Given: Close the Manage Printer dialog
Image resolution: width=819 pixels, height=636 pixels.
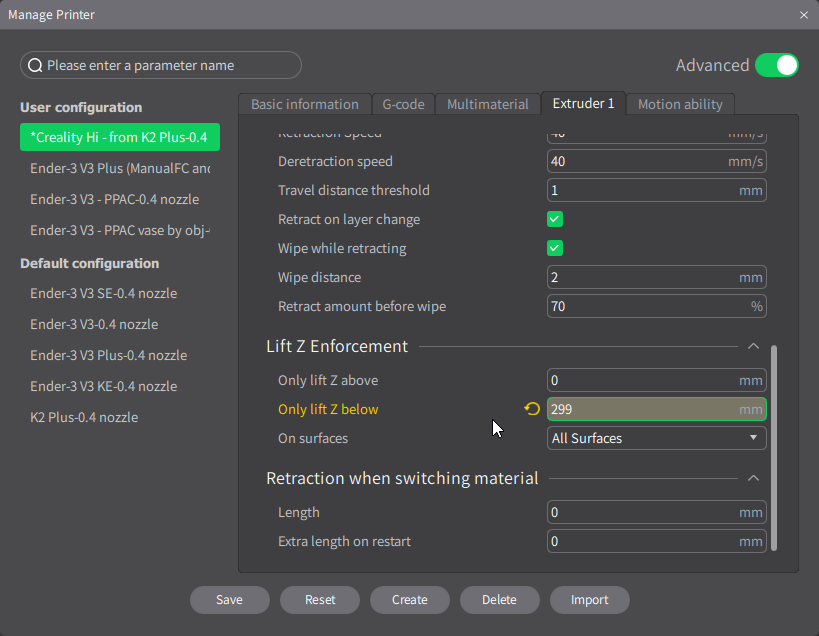Looking at the screenshot, I should click(x=804, y=15).
